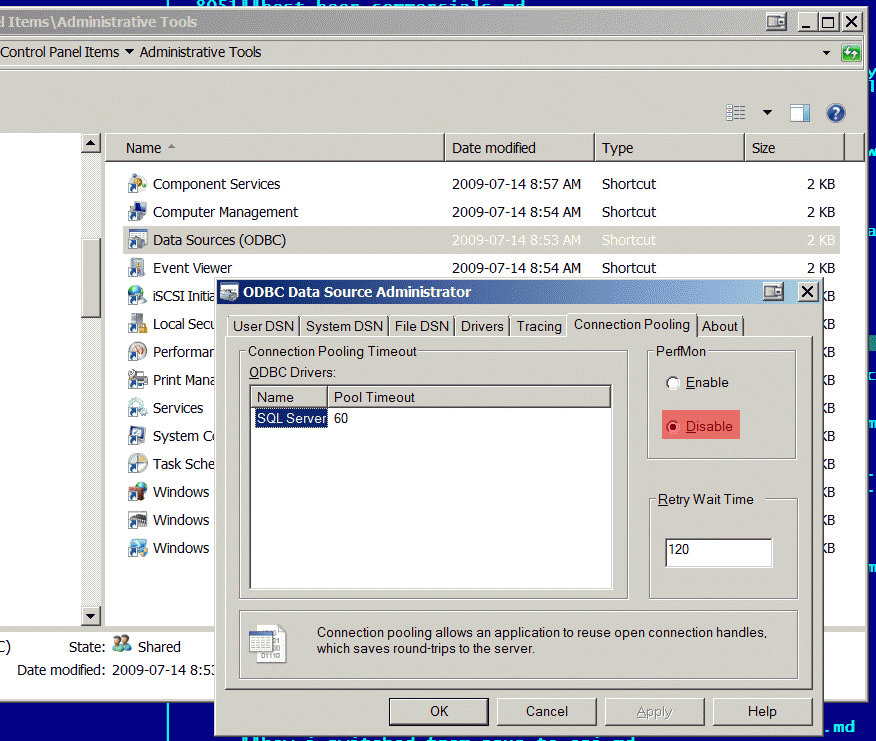Screen dimensions: 876x741
Task: Sort files by Date modified column
Action: click(x=520, y=148)
